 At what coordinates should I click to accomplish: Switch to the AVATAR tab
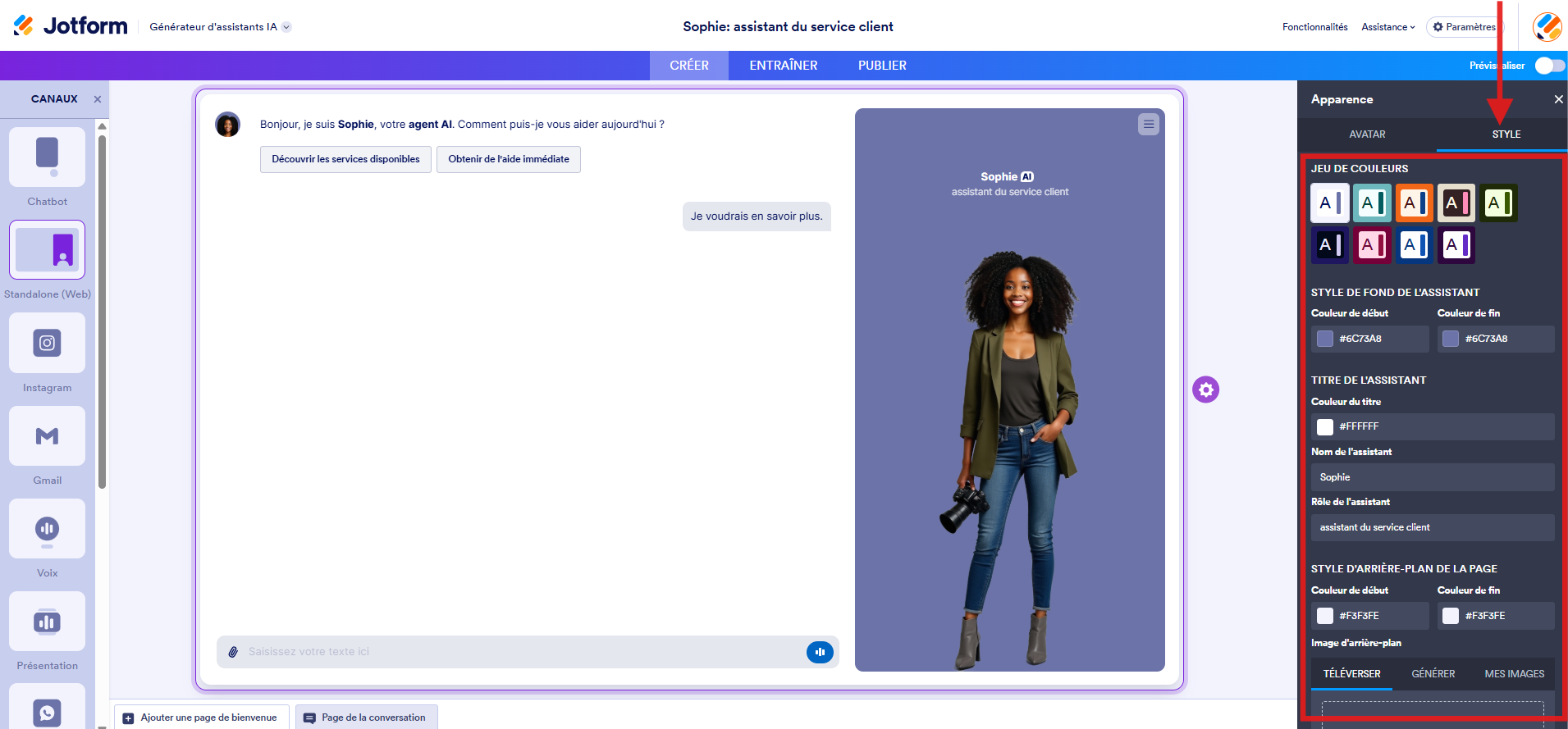tap(1367, 134)
